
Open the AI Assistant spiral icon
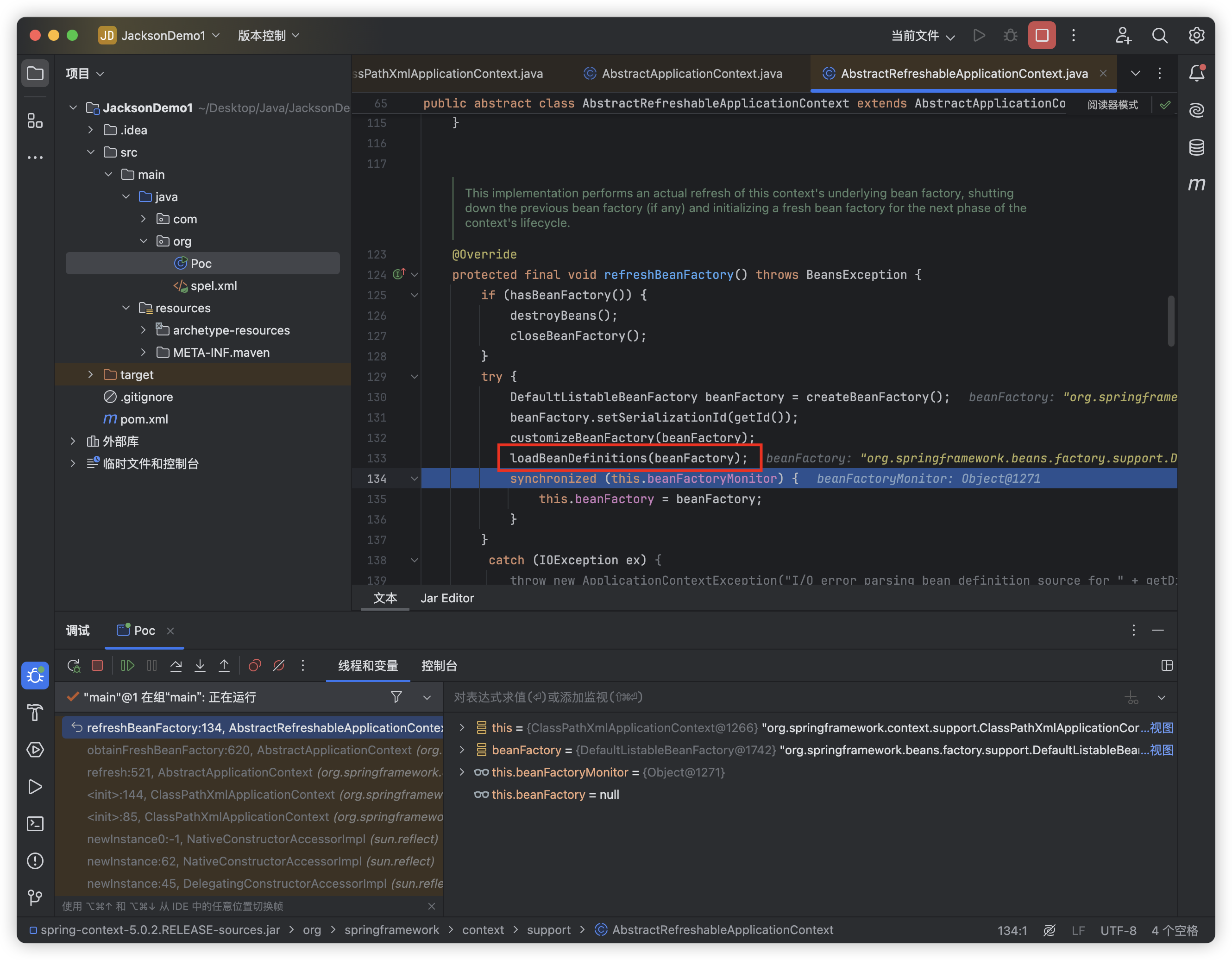[x=1196, y=110]
